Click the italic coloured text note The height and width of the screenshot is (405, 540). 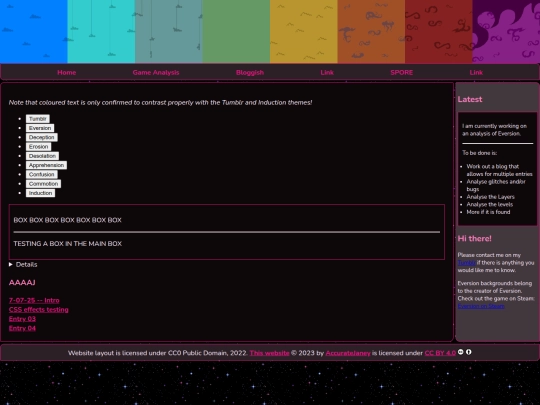click(x=160, y=103)
